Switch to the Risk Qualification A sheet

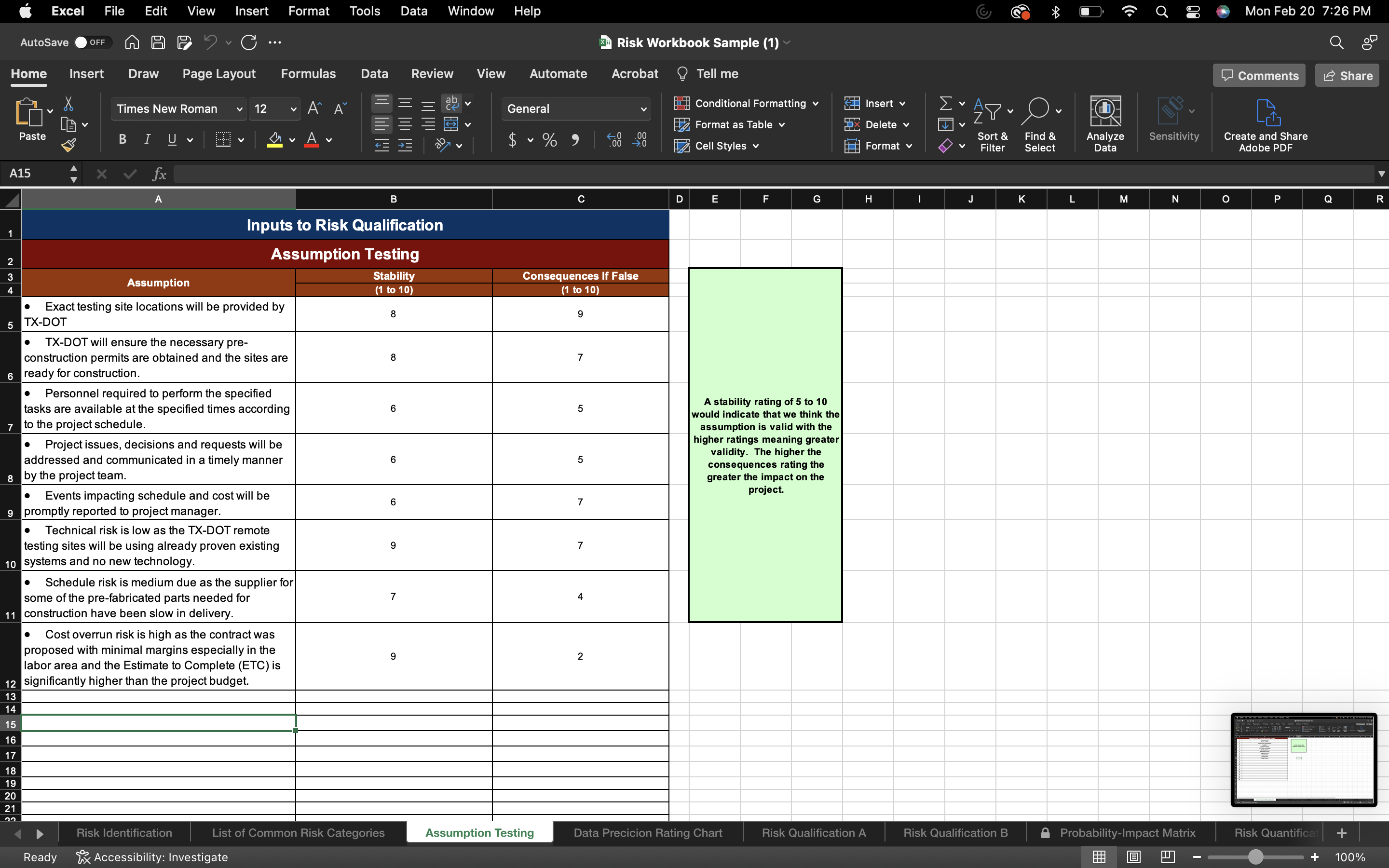(813, 833)
